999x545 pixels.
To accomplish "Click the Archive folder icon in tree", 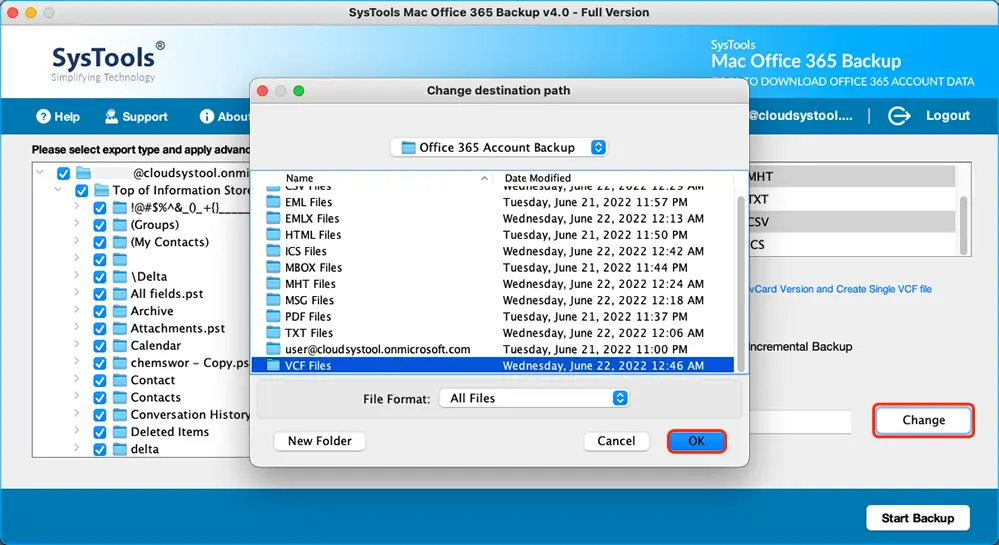I will pyautogui.click(x=120, y=311).
